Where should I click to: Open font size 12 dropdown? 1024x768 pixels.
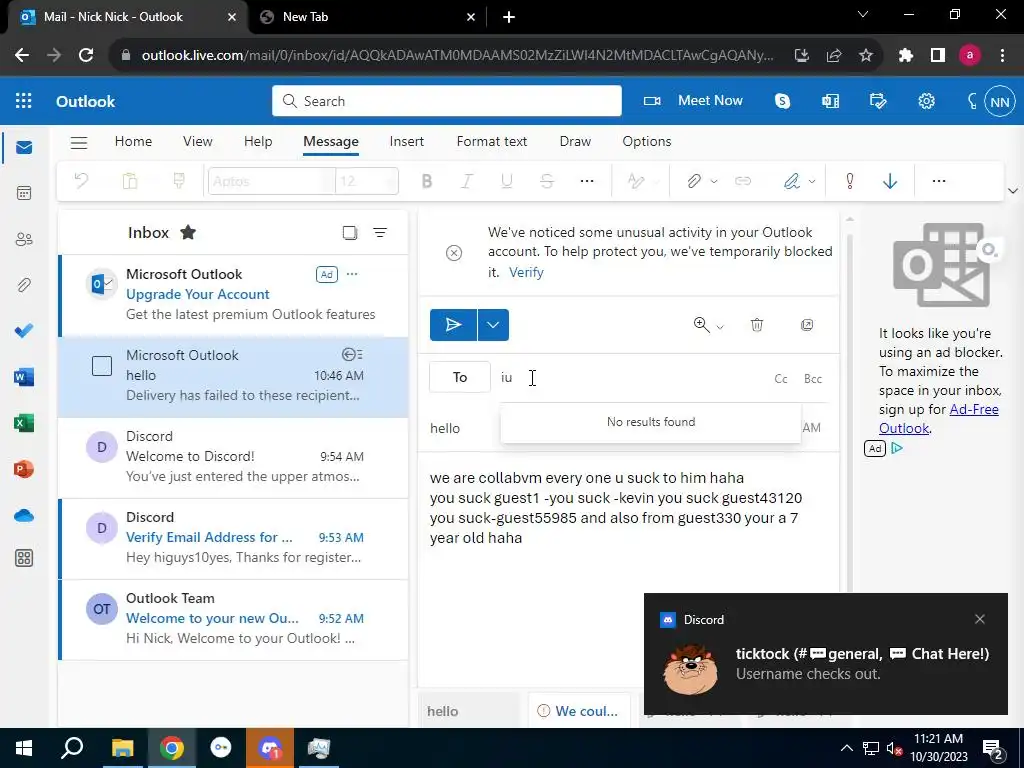point(366,181)
